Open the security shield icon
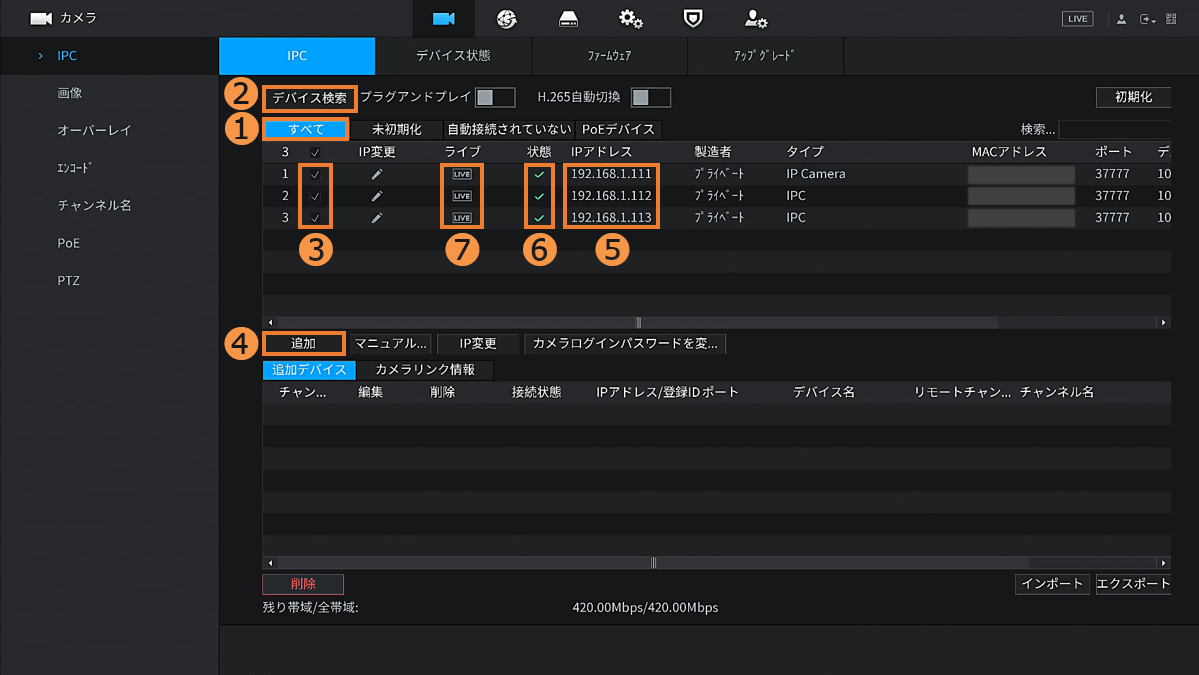 [692, 19]
